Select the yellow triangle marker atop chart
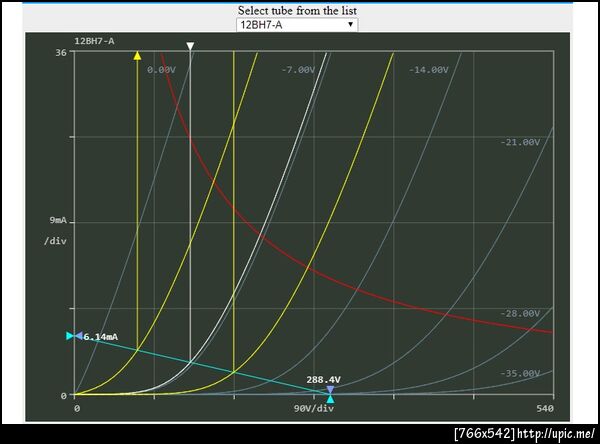600x444 pixels. click(x=137, y=56)
